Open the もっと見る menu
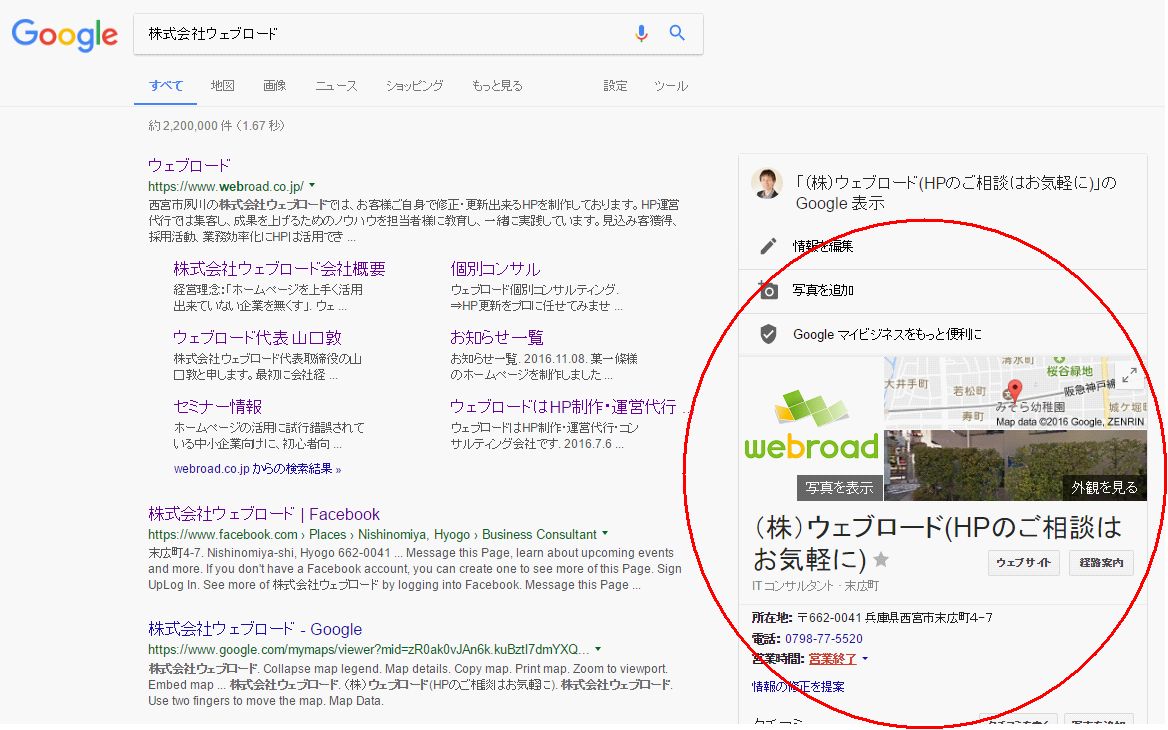The image size is (1168, 730). point(497,86)
